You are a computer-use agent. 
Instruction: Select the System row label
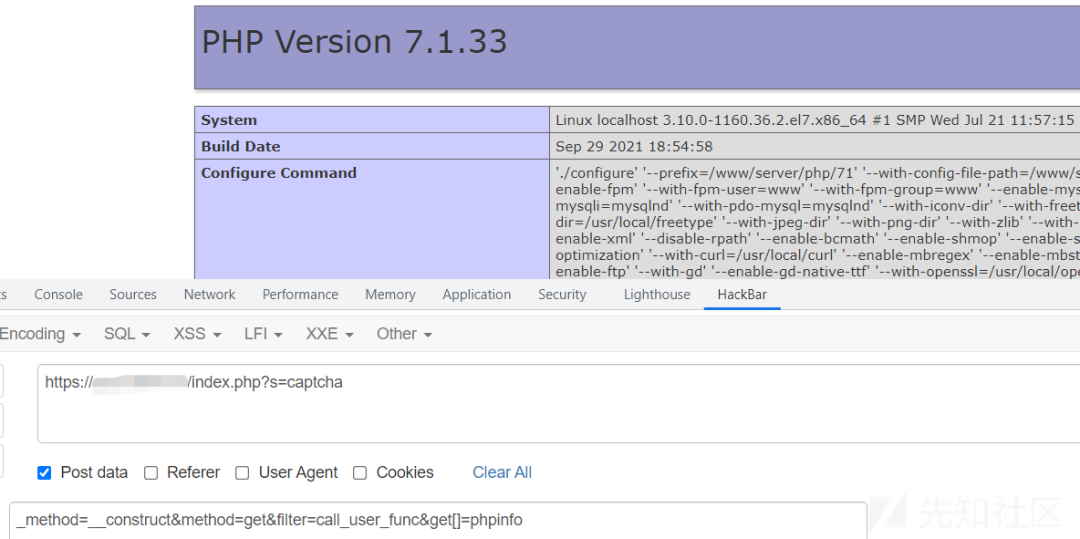[x=229, y=120]
